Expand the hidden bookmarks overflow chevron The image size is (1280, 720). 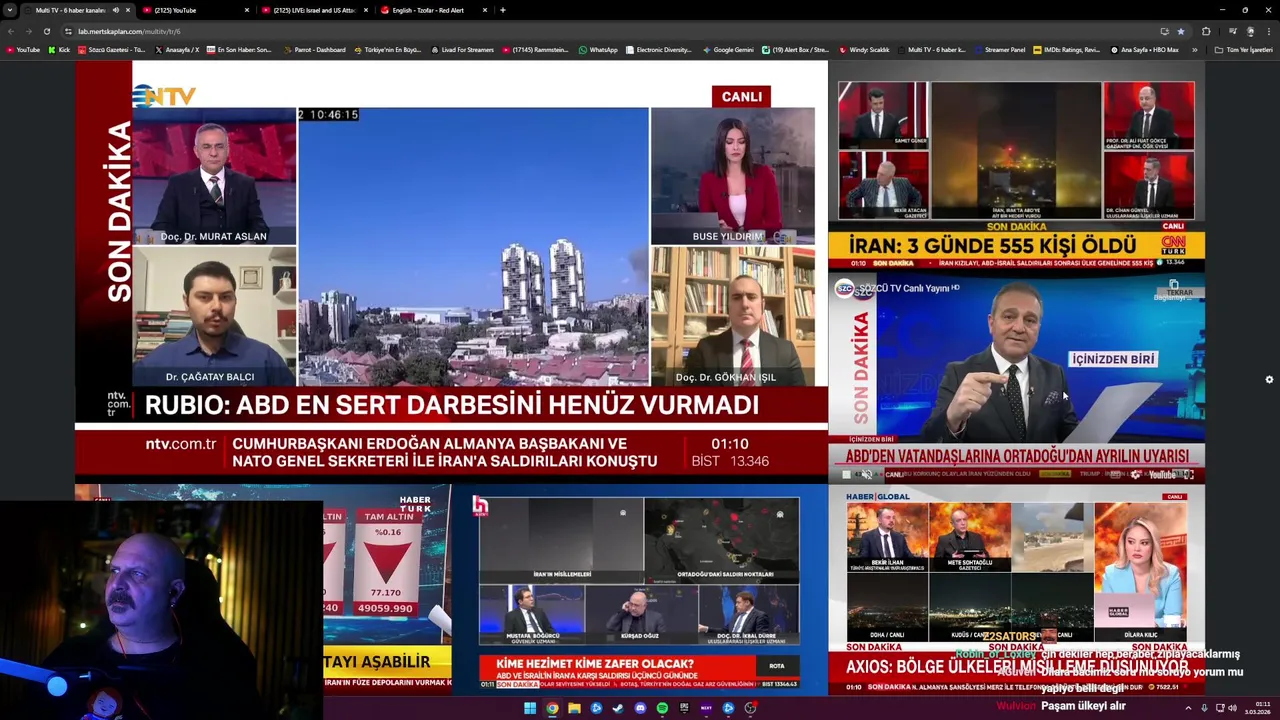pyautogui.click(x=1194, y=49)
